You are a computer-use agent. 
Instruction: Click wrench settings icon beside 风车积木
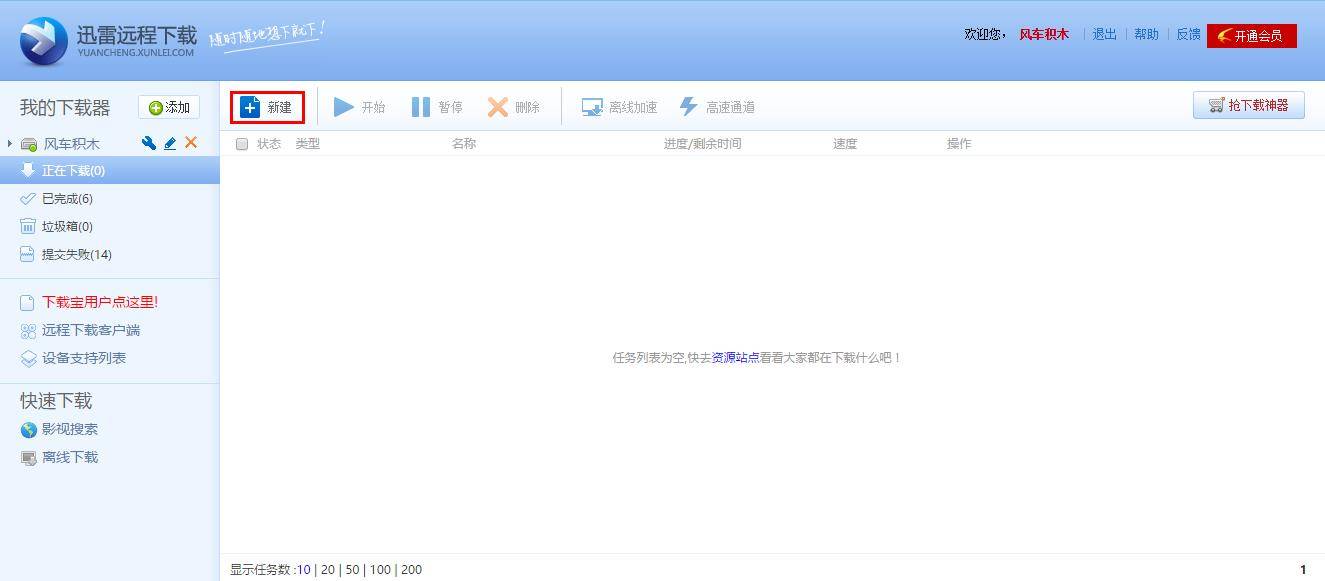(149, 143)
